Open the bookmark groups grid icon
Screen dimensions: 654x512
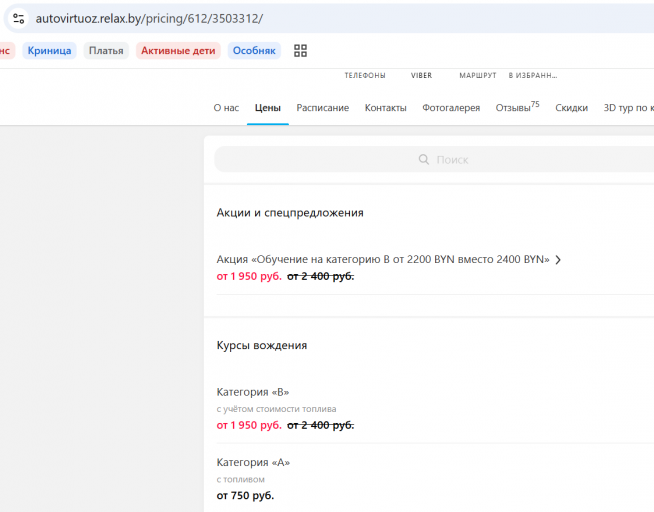point(300,51)
